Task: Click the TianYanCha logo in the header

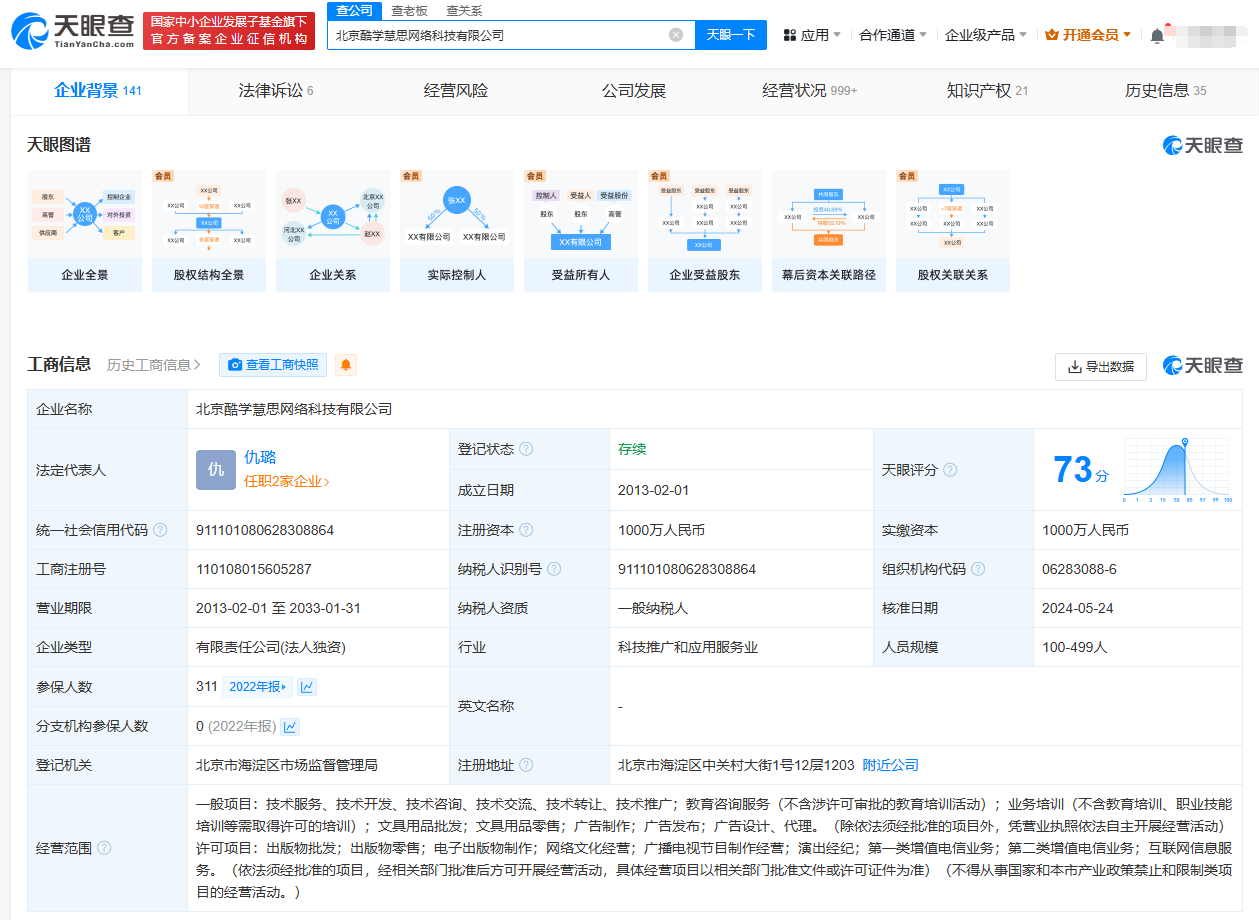Action: pos(73,31)
